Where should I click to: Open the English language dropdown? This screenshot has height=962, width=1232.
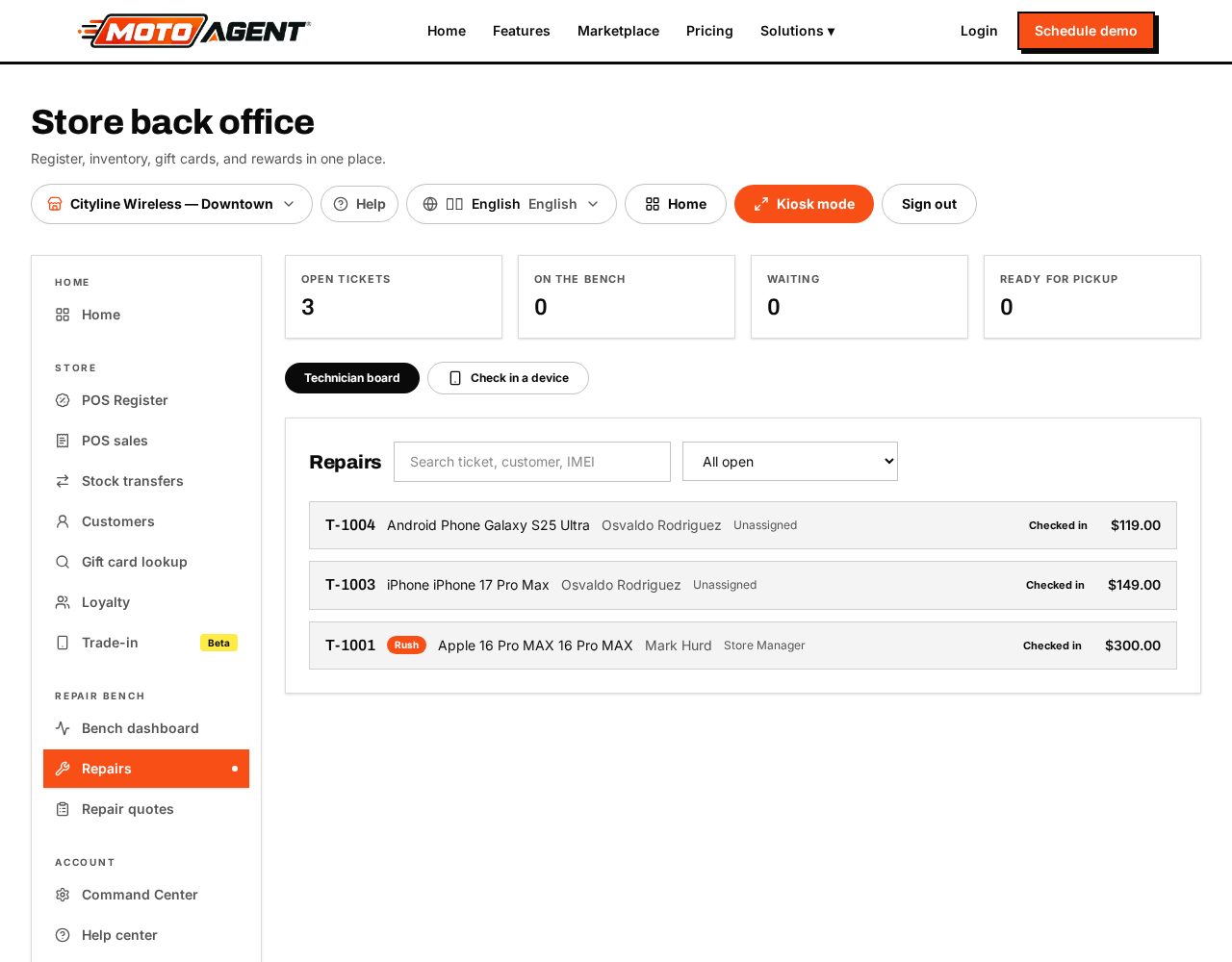511,204
